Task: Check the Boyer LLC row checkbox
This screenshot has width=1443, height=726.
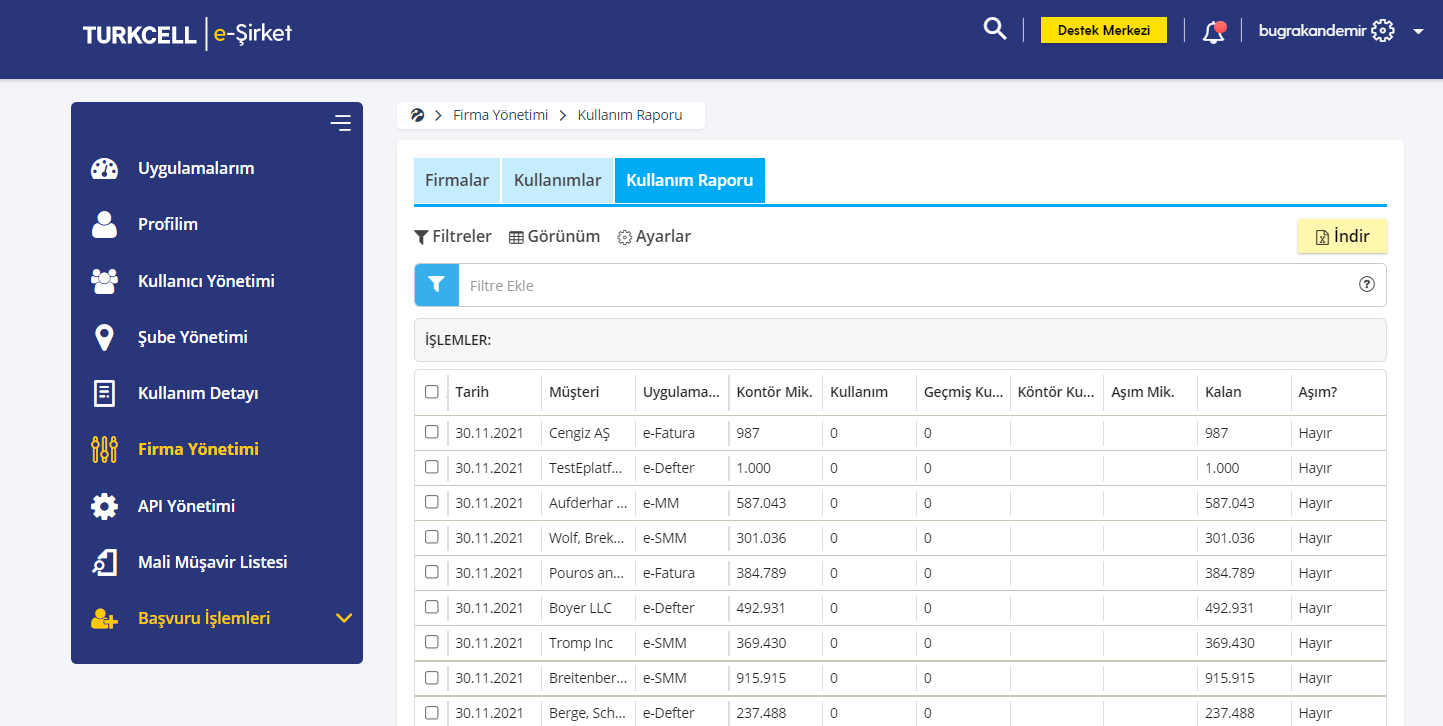Action: (x=432, y=607)
